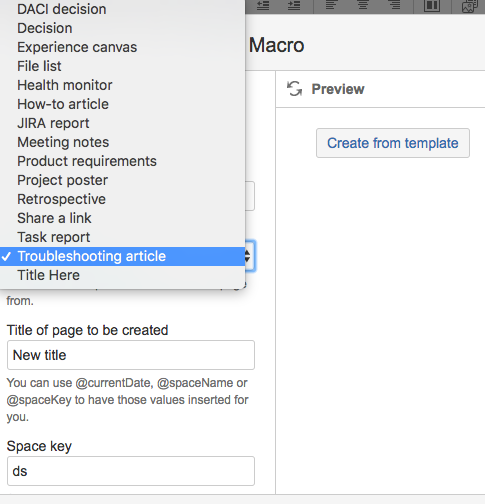Click the outdent toolbar icon
Viewport: 485px width, 504px height.
point(263,5)
